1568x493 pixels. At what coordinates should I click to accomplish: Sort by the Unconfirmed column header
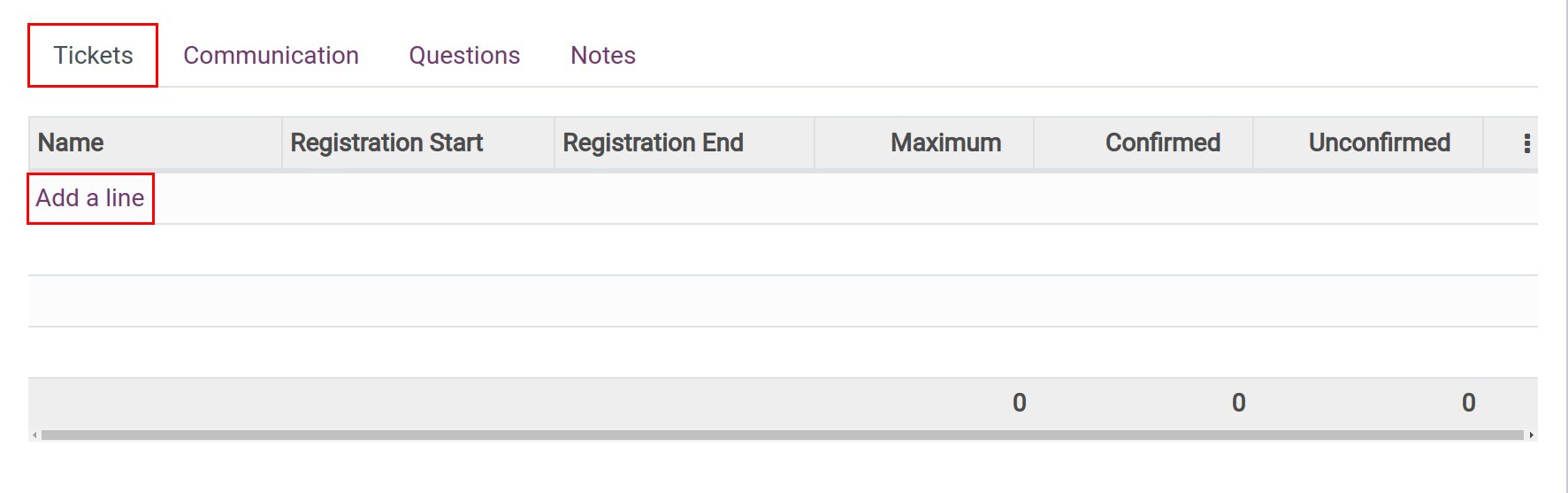pos(1379,143)
